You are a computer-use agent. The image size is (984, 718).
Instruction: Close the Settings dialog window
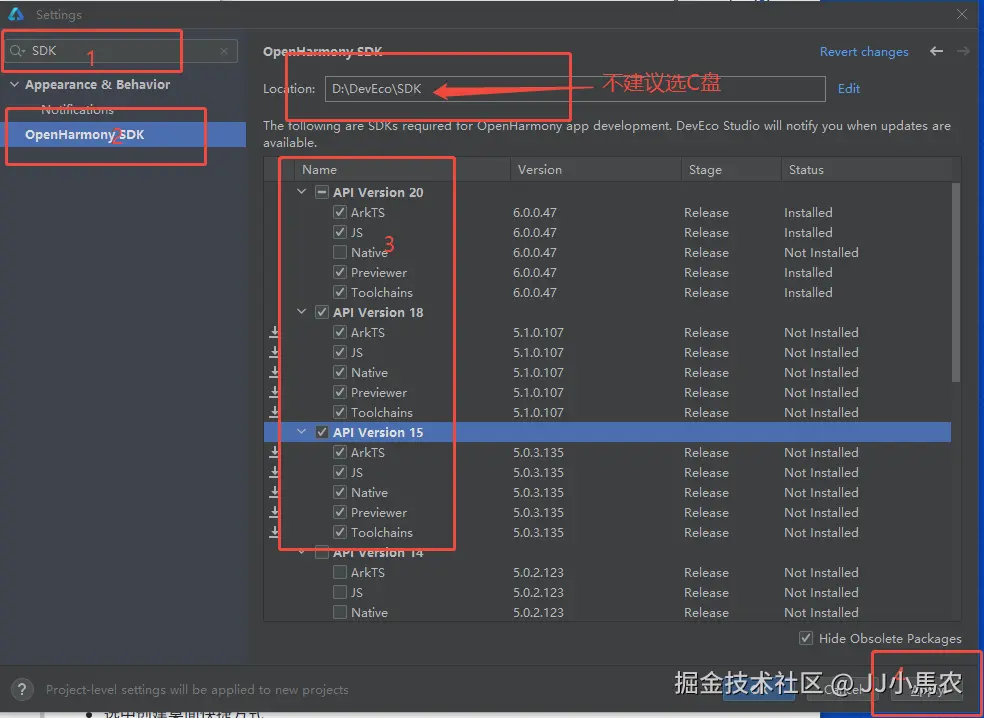(961, 14)
